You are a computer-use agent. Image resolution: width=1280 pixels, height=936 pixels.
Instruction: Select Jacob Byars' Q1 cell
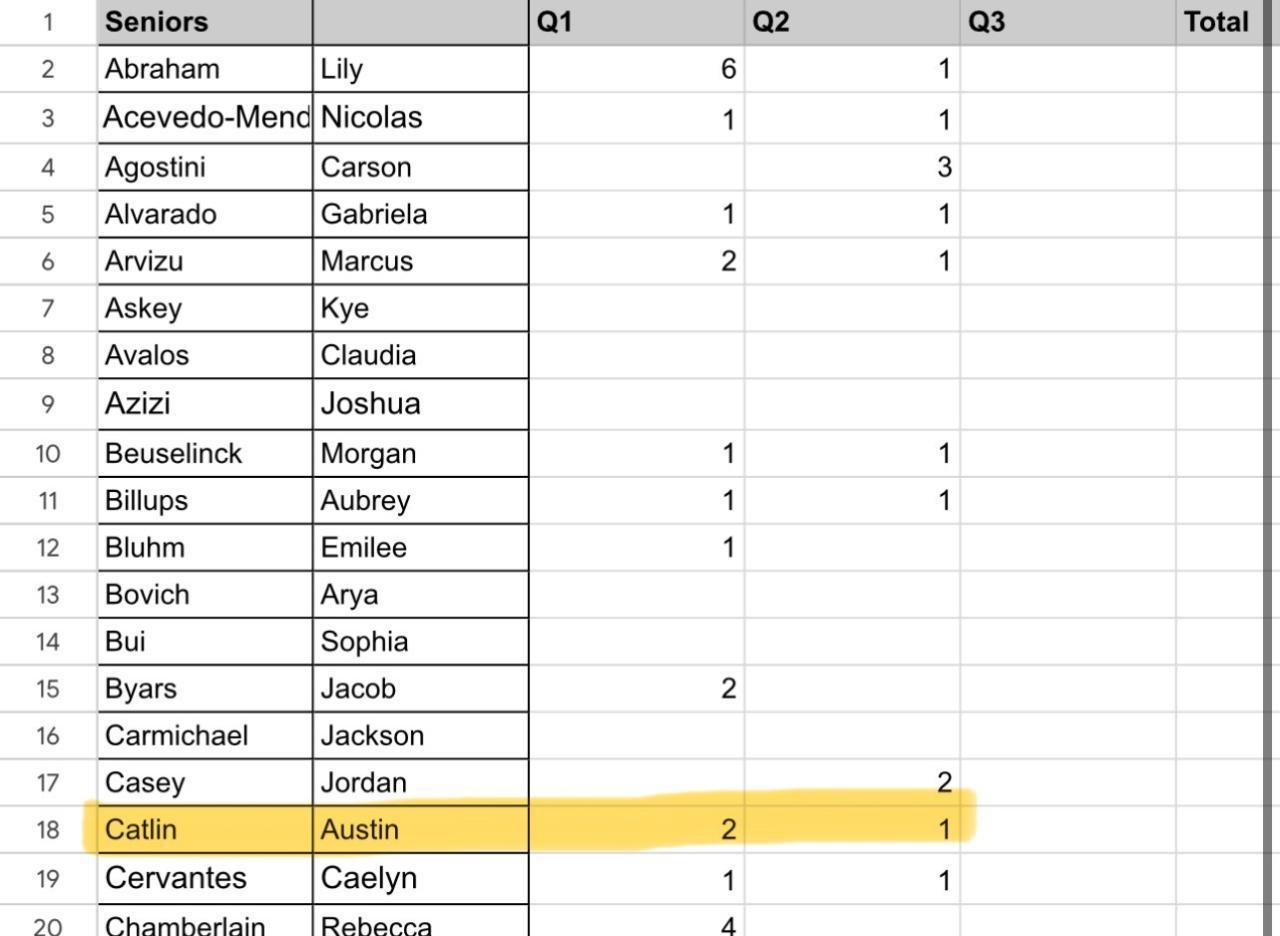(636, 689)
